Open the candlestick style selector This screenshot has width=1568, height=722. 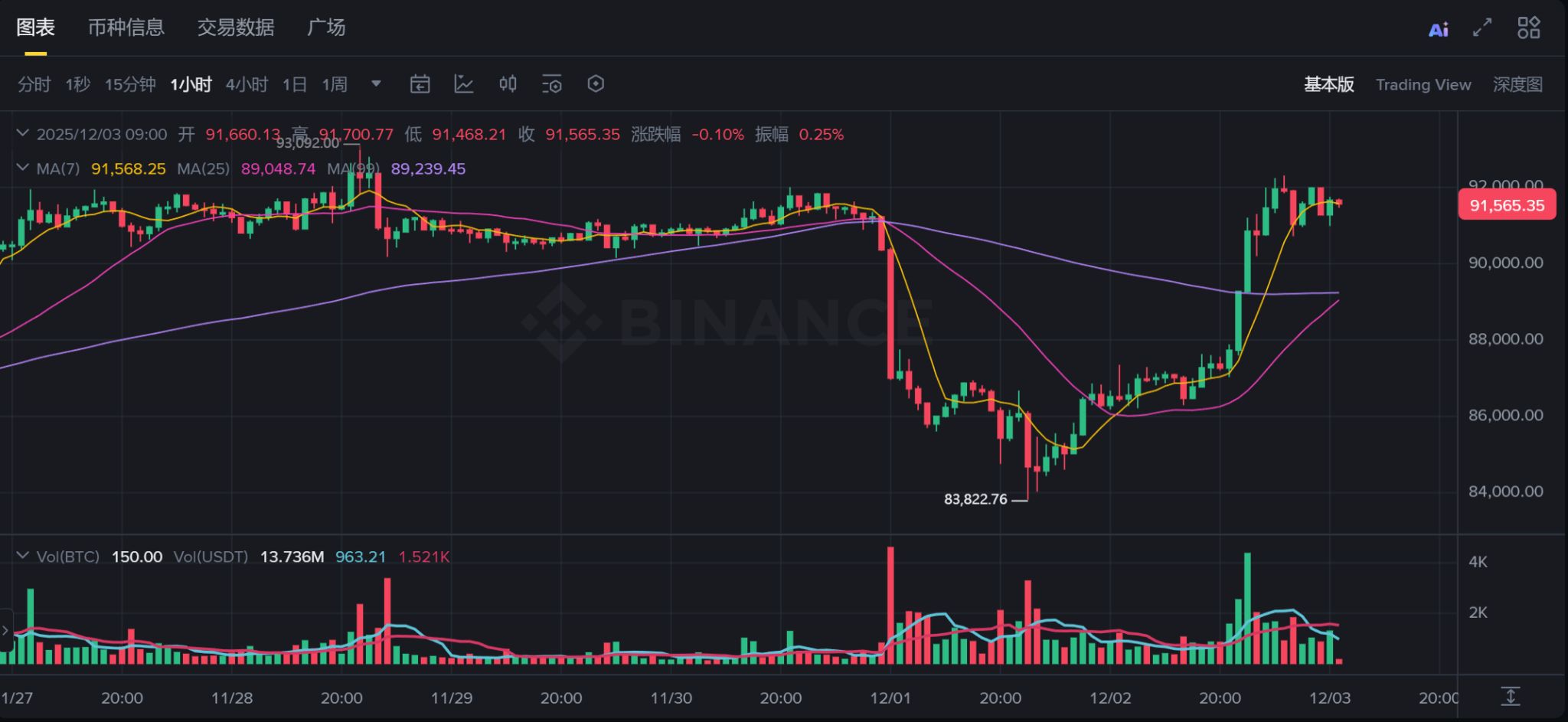pyautogui.click(x=508, y=84)
